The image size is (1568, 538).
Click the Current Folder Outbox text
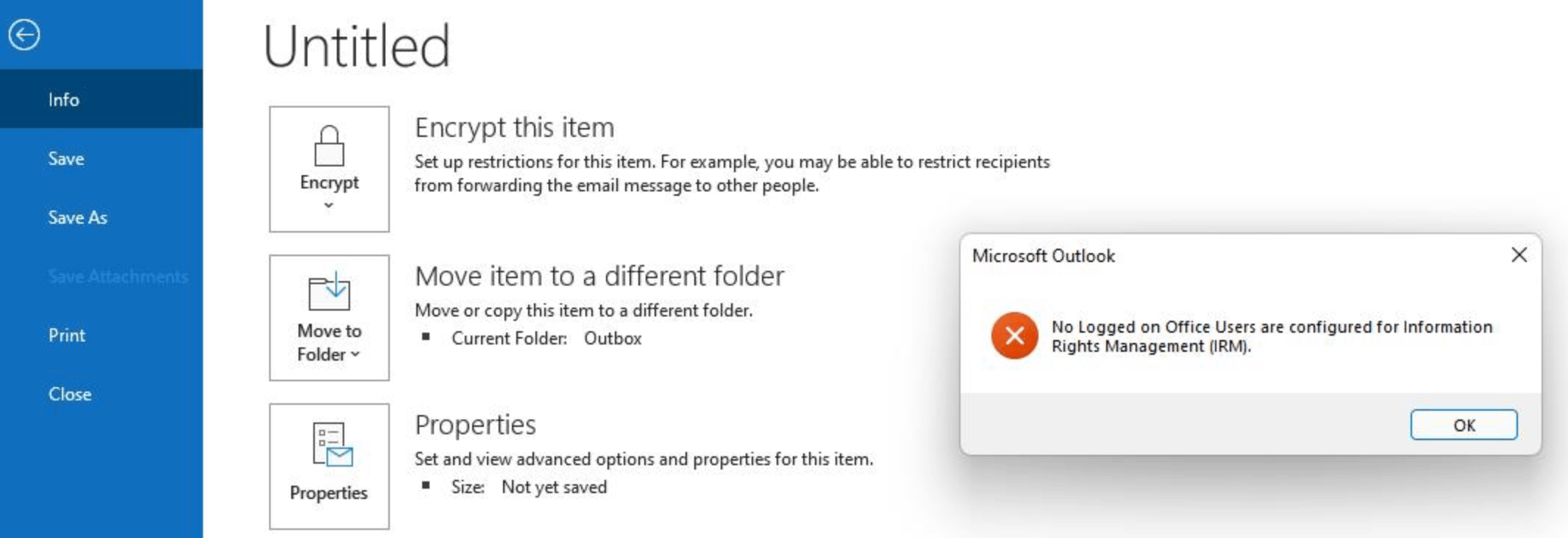point(546,338)
